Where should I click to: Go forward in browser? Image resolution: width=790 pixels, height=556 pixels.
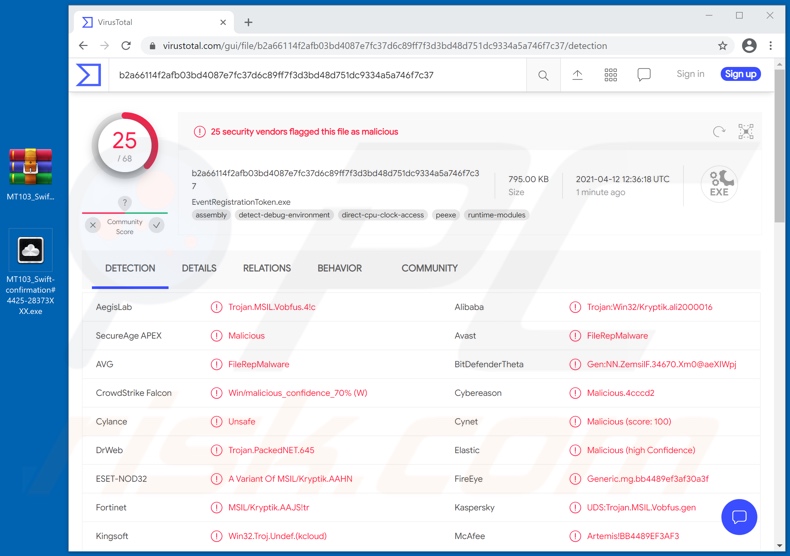click(x=104, y=46)
